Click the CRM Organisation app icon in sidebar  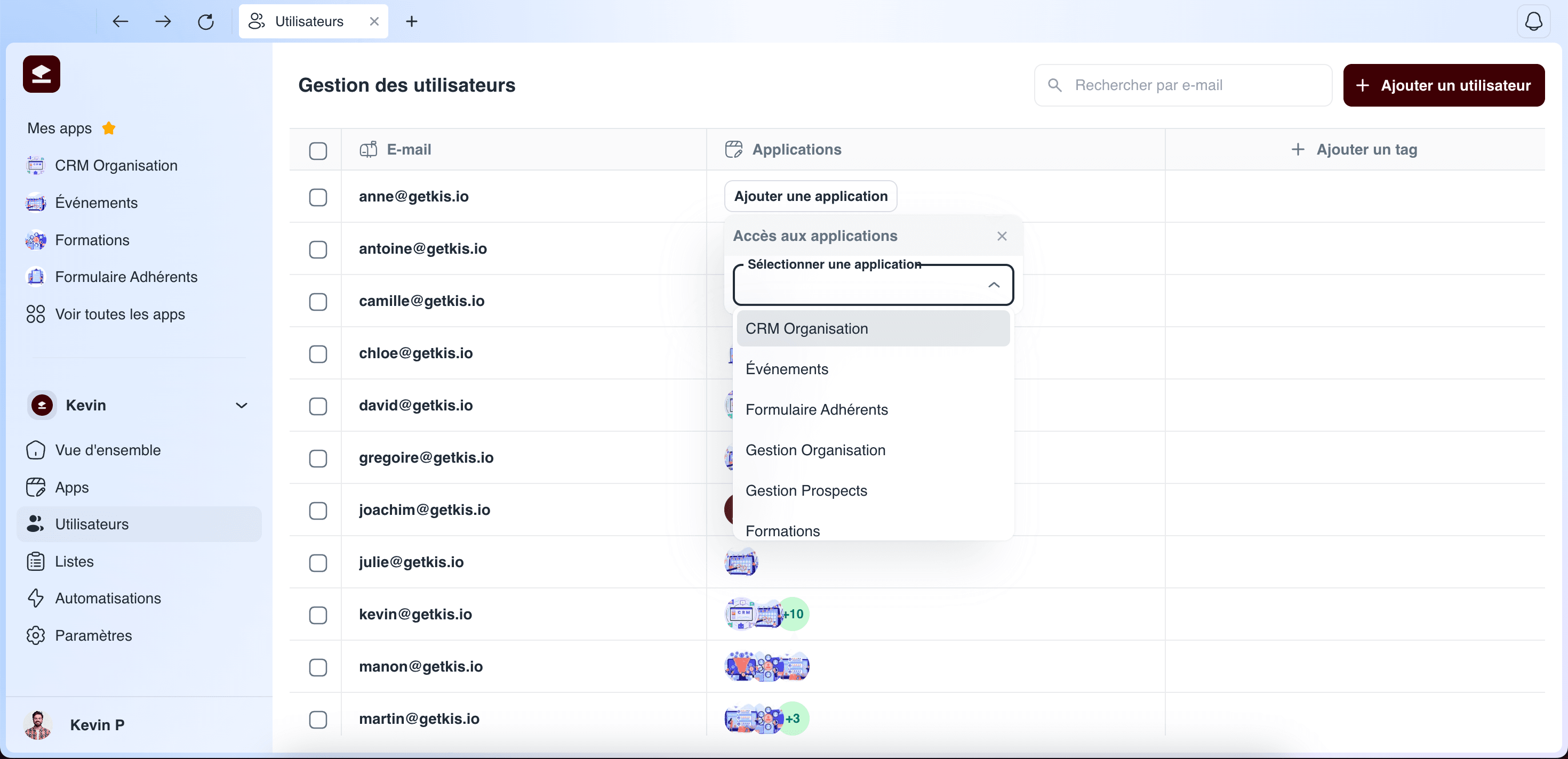tap(35, 165)
